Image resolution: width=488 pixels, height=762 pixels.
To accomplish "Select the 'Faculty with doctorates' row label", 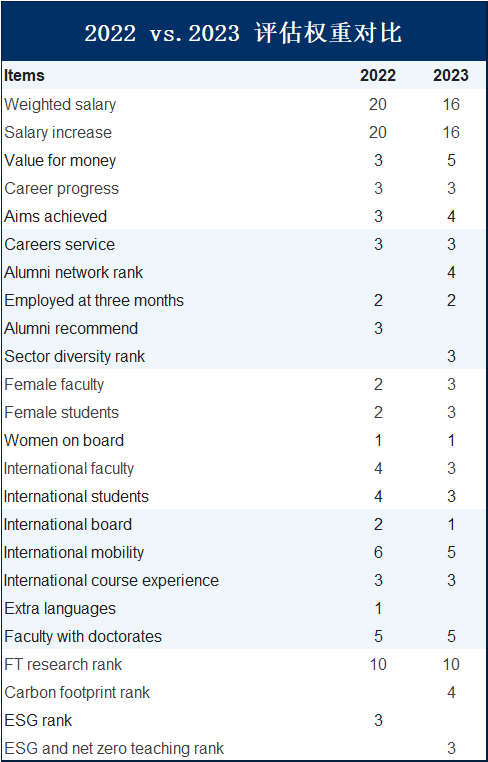I will tap(83, 636).
